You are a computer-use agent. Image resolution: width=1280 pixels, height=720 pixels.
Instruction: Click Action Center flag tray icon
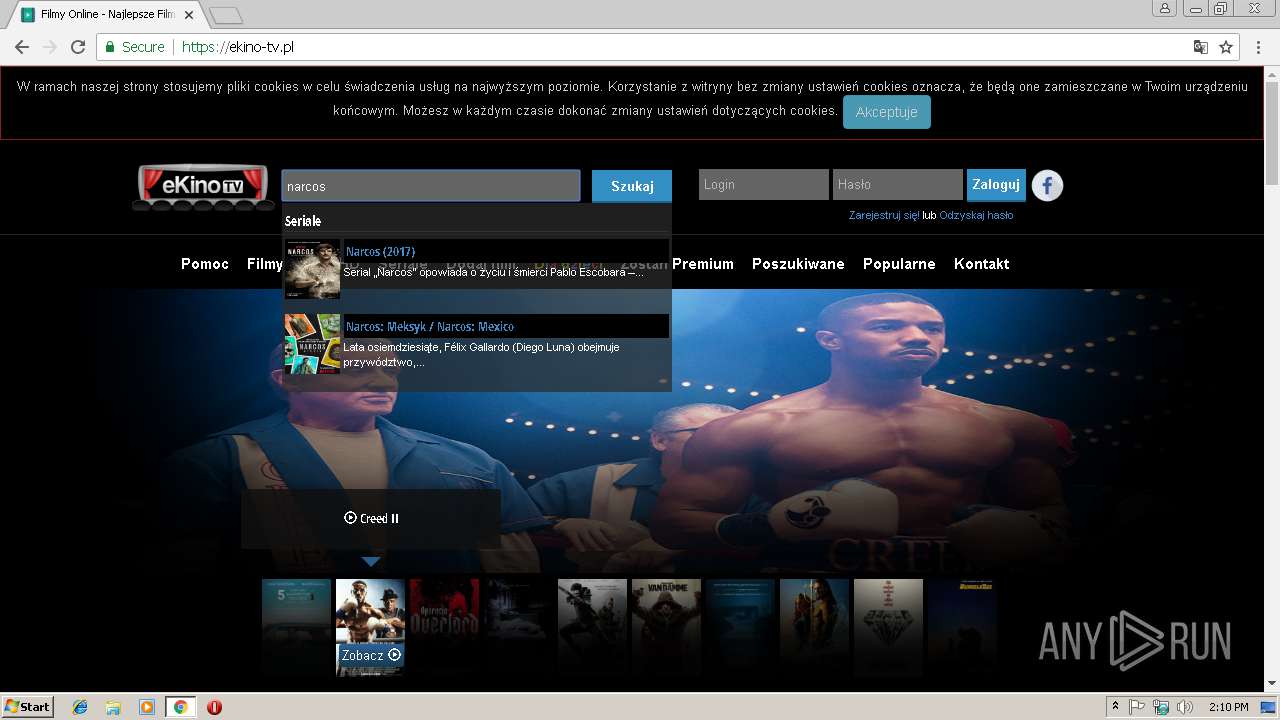pyautogui.click(x=1137, y=707)
